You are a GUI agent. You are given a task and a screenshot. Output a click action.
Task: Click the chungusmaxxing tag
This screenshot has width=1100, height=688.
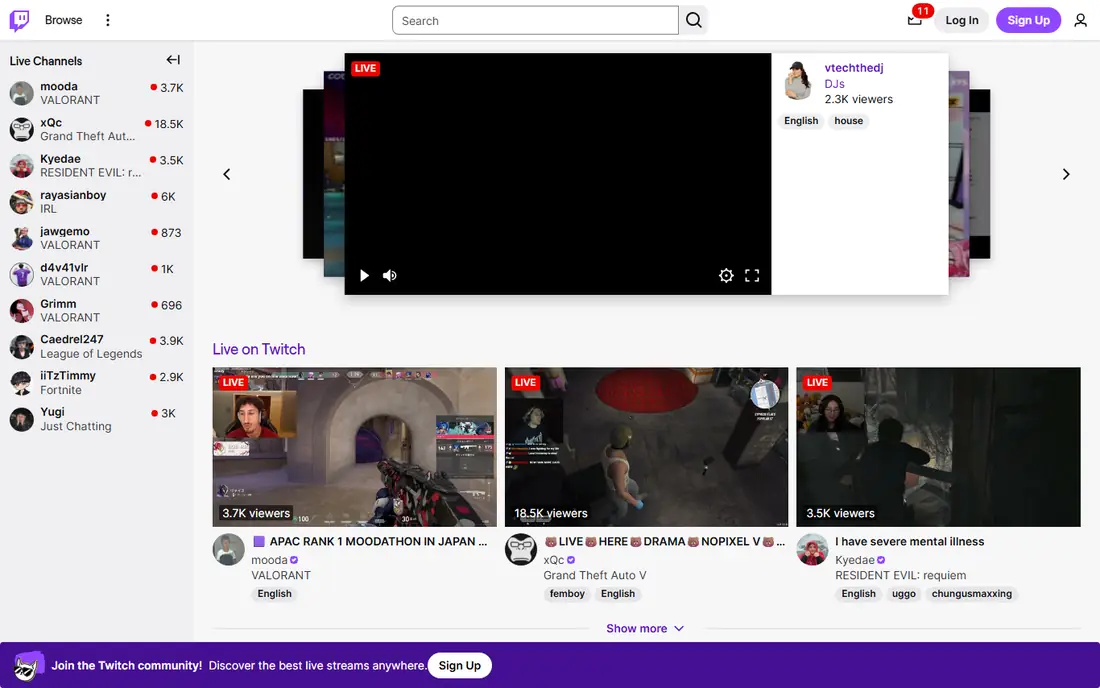pos(972,593)
